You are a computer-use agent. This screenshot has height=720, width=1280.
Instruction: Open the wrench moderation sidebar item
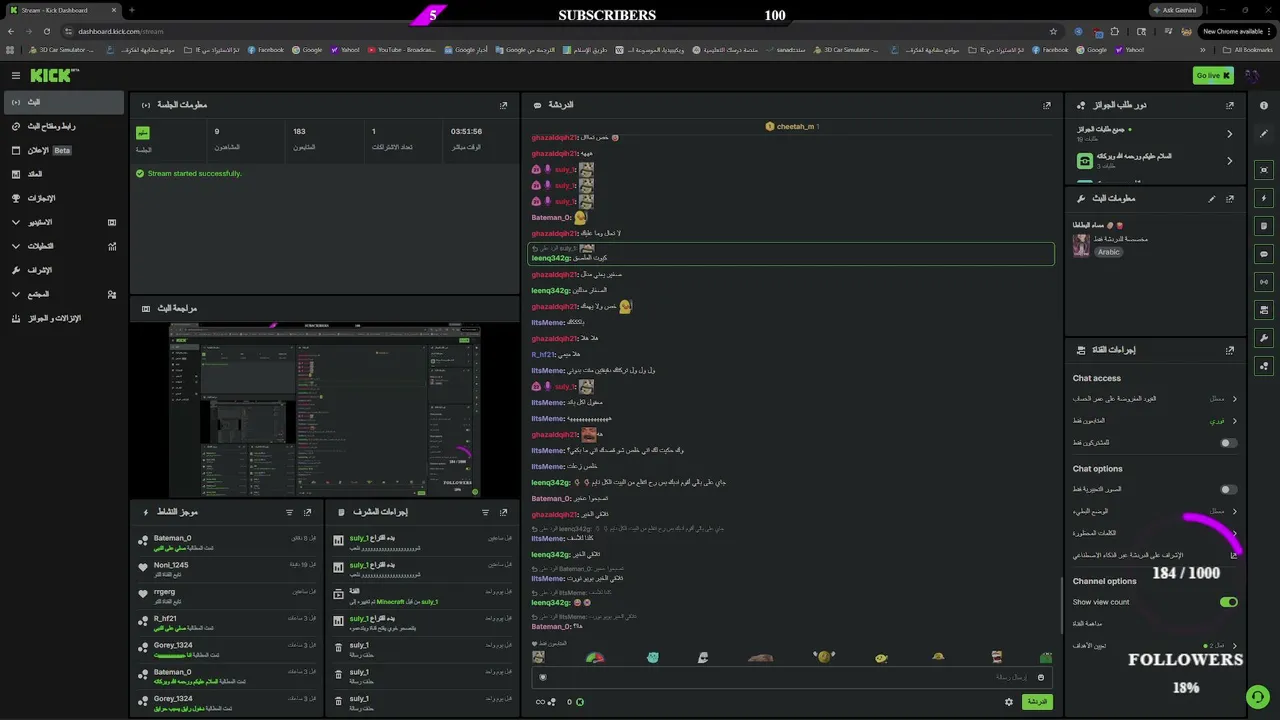point(63,270)
